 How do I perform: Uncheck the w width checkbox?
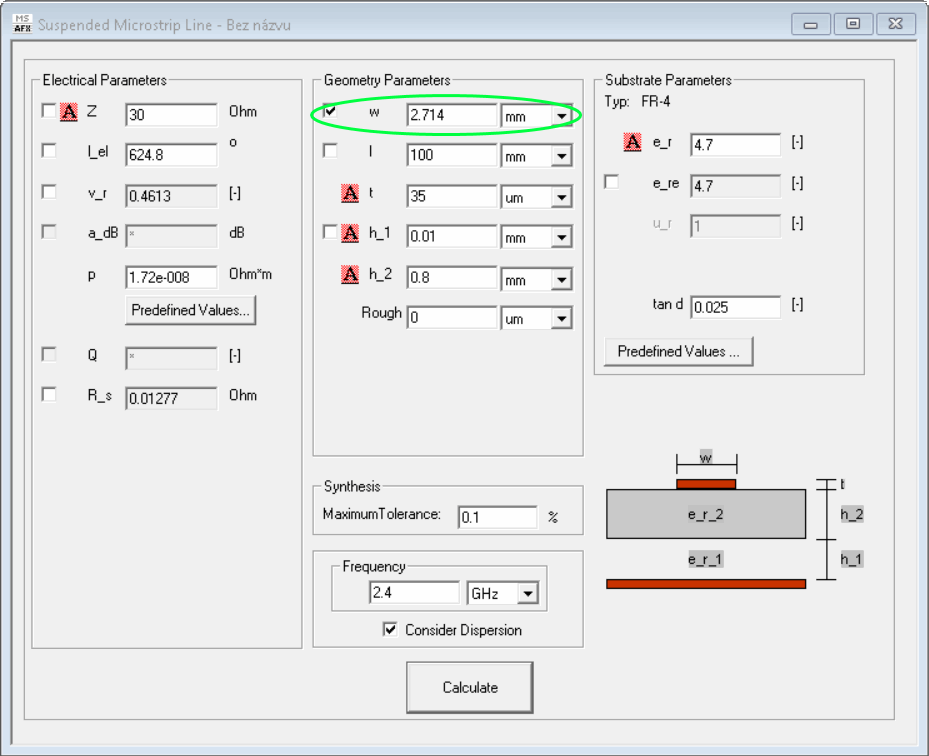click(x=331, y=112)
